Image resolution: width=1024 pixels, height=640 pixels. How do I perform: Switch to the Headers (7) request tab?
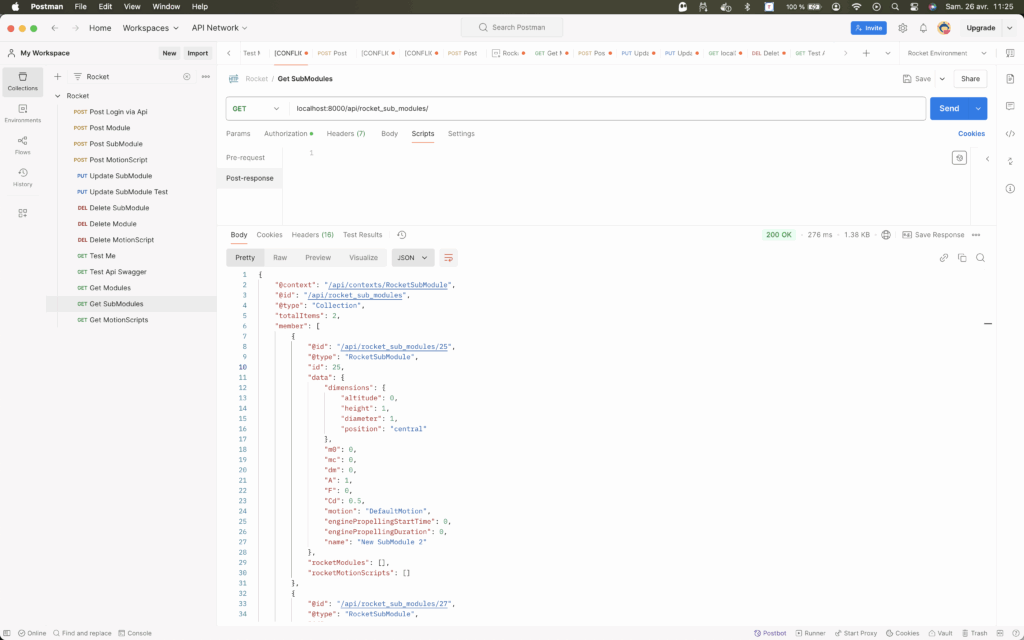(345, 134)
